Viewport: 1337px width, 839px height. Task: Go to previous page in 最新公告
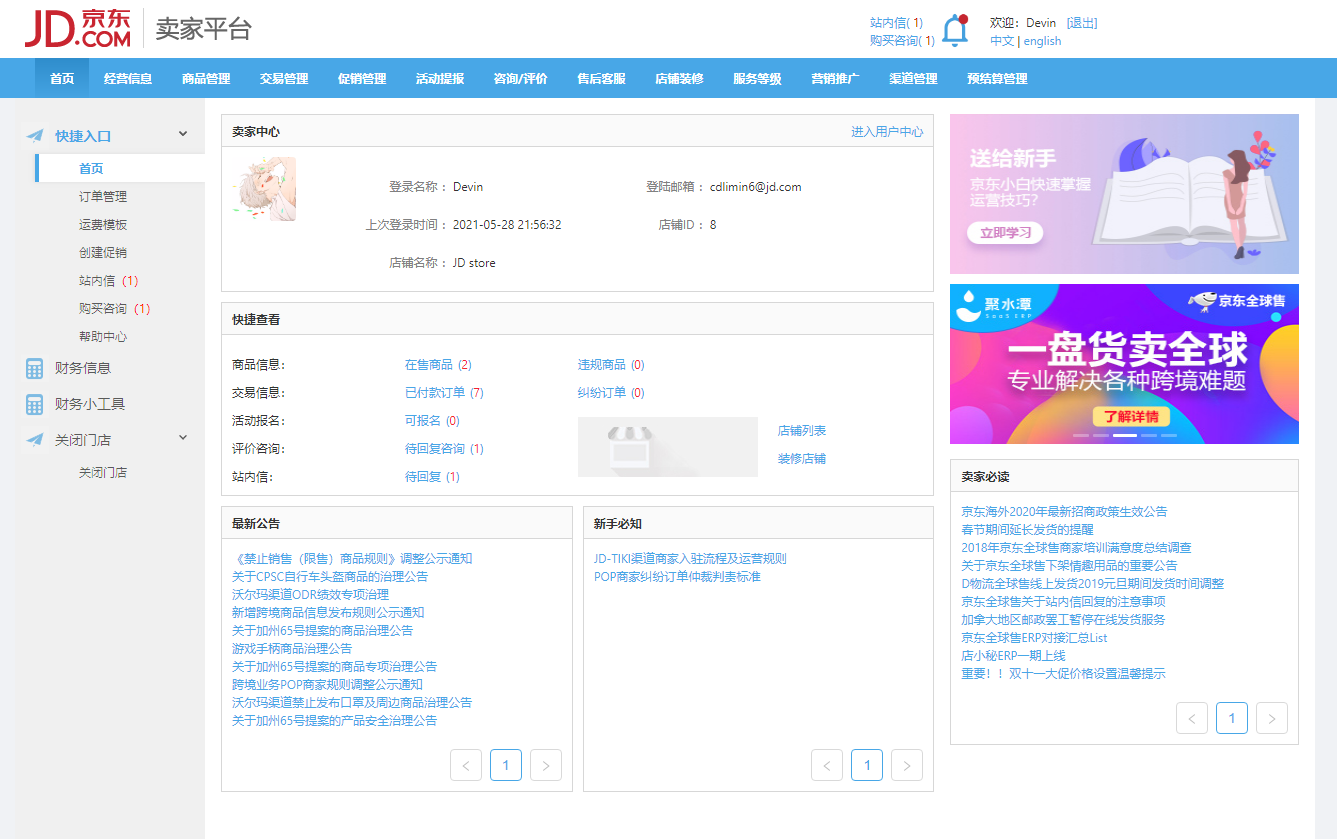[466, 765]
